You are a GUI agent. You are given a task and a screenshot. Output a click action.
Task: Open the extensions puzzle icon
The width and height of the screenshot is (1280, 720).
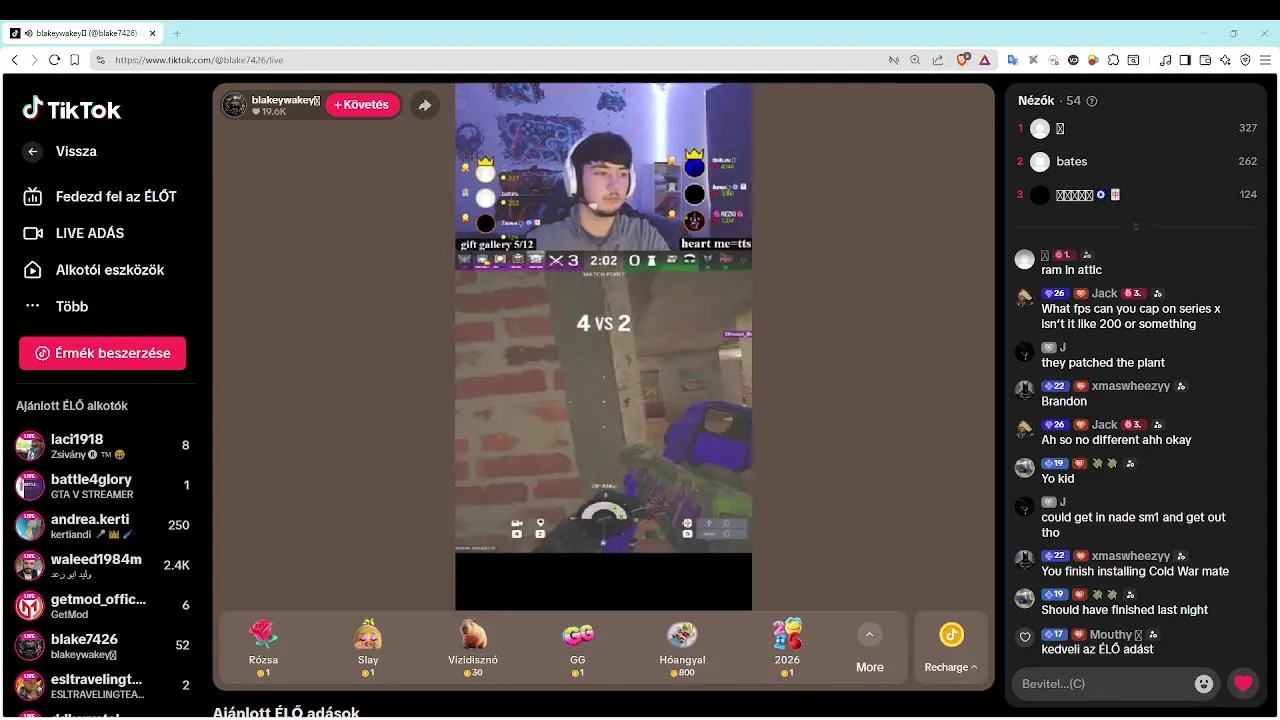(1113, 60)
